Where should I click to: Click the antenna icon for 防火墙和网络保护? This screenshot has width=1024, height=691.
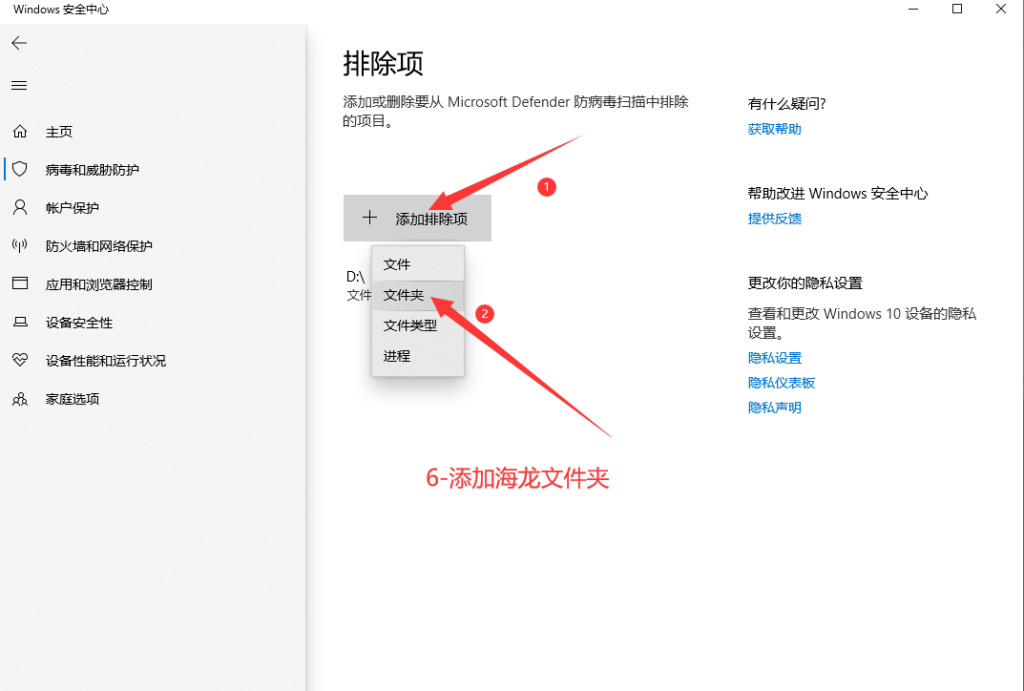click(20, 246)
